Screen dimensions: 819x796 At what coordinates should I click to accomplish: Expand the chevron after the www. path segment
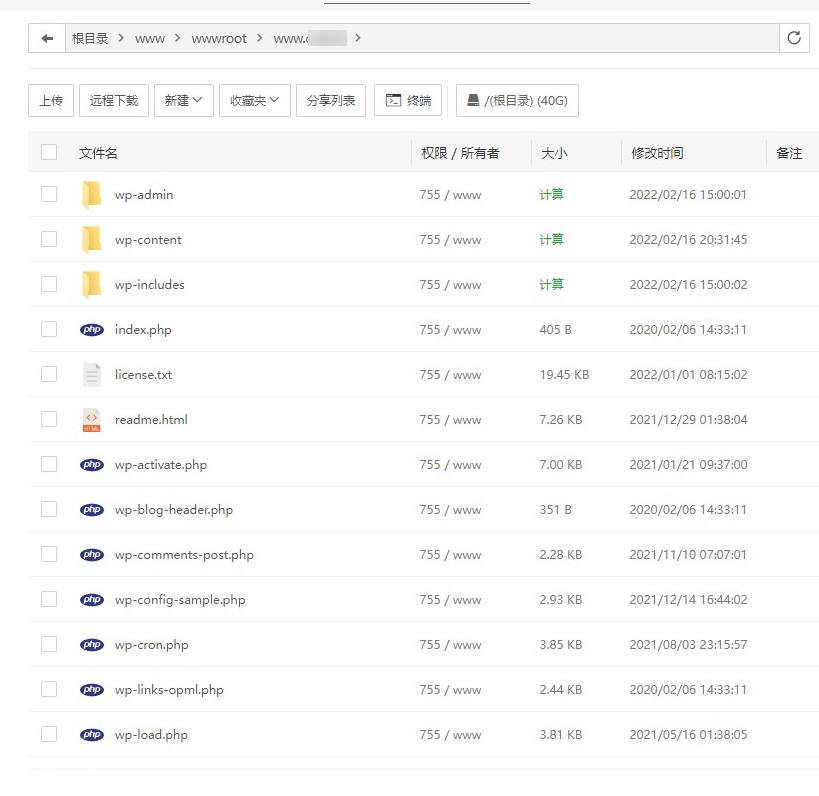[x=358, y=38]
